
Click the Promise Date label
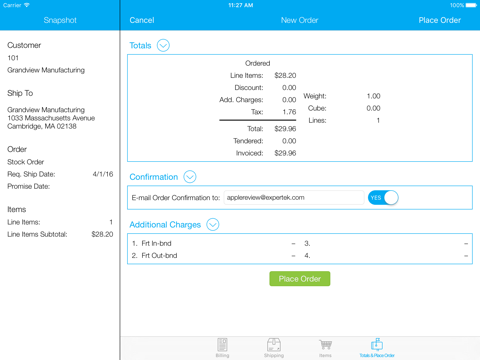pos(29,186)
